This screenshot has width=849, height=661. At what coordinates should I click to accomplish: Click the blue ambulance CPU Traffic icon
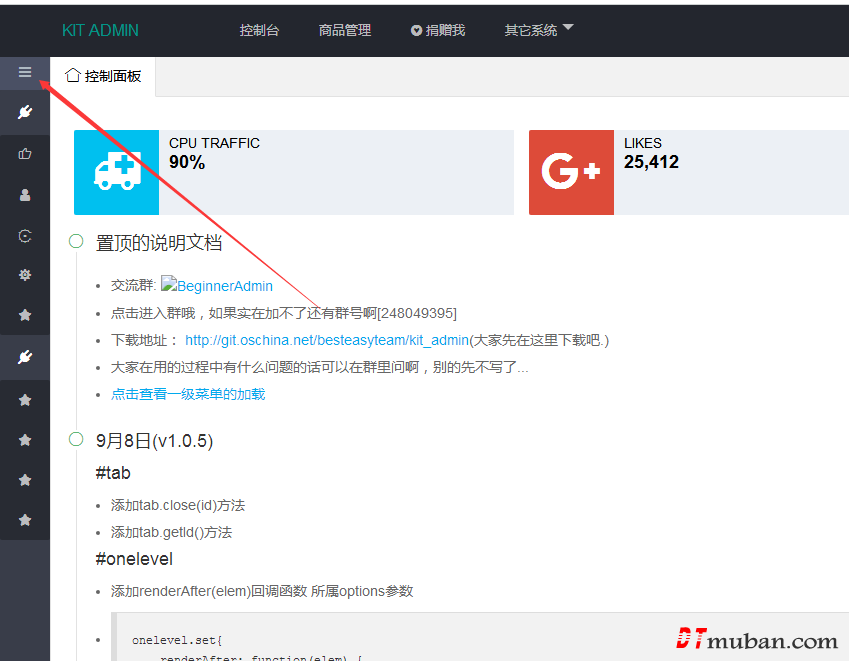point(116,172)
